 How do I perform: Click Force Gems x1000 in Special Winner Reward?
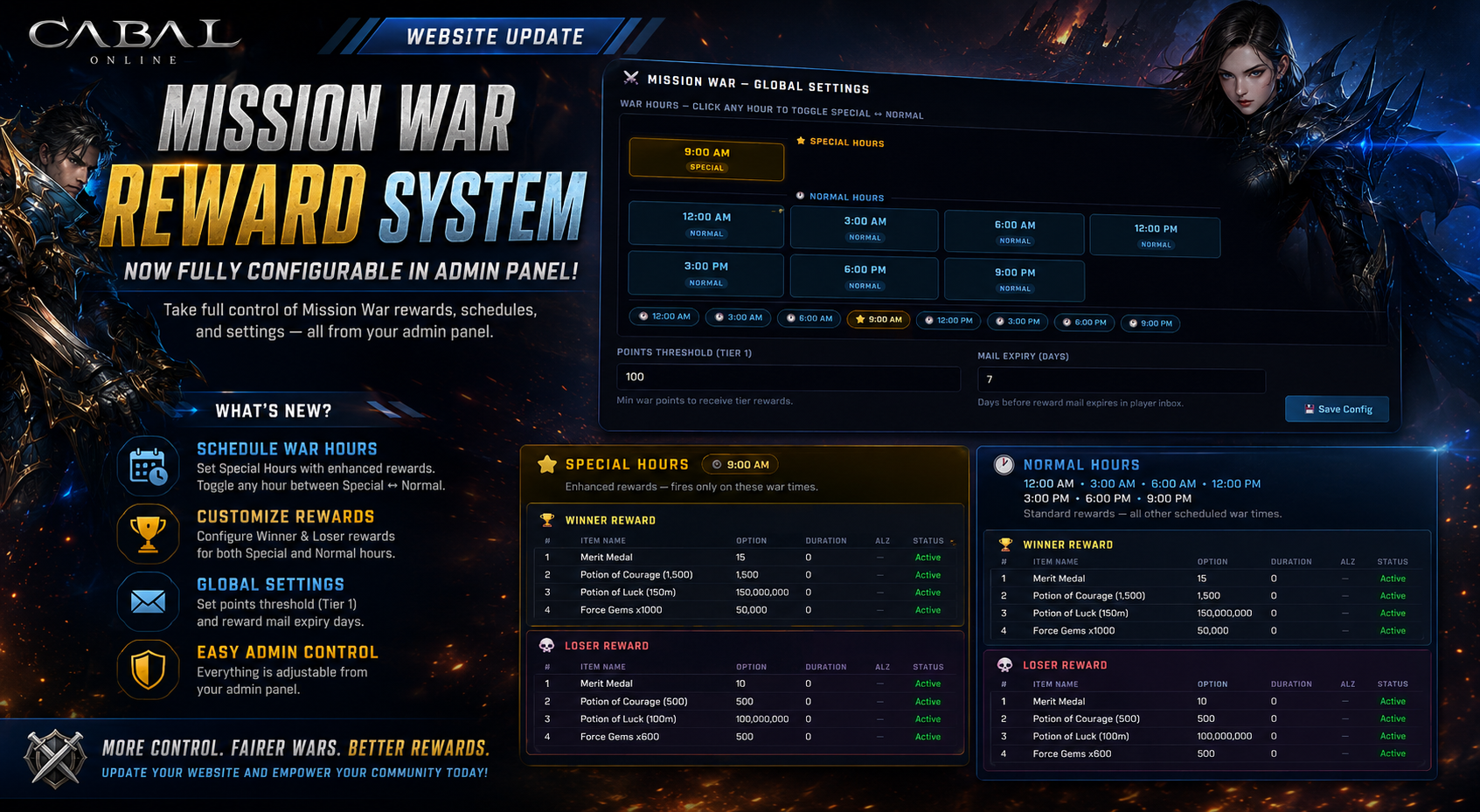[x=621, y=610]
